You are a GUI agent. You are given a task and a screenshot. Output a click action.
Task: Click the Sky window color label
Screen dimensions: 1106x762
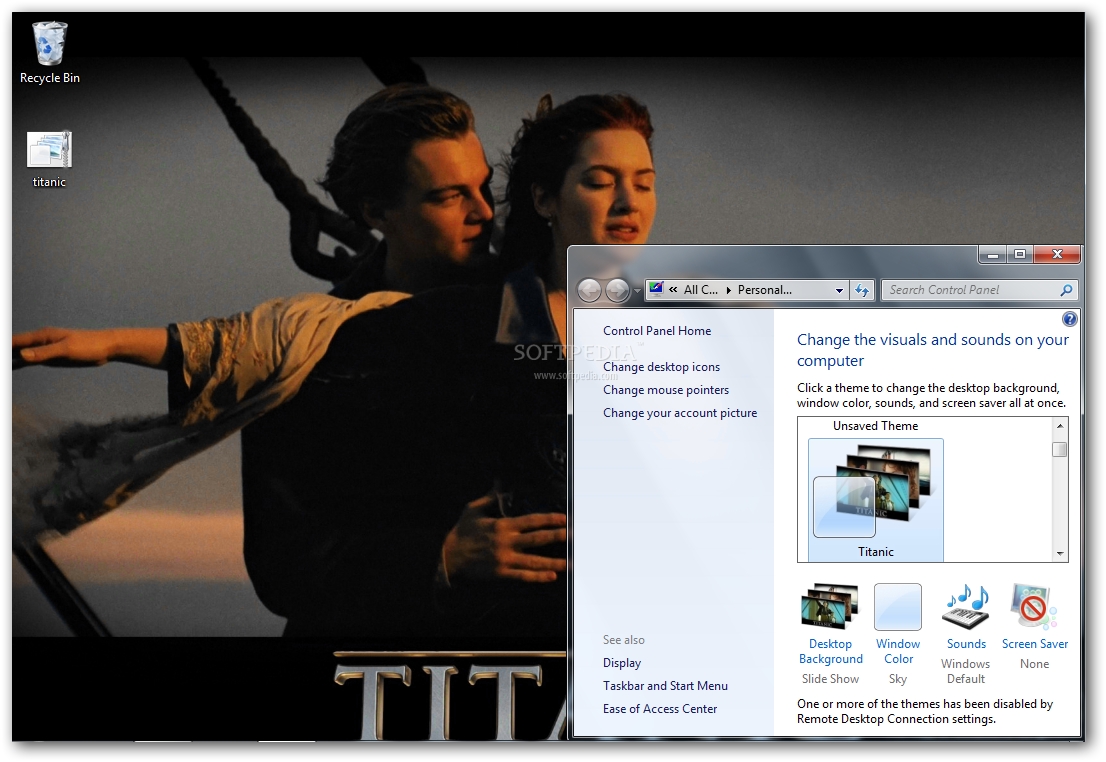(897, 679)
